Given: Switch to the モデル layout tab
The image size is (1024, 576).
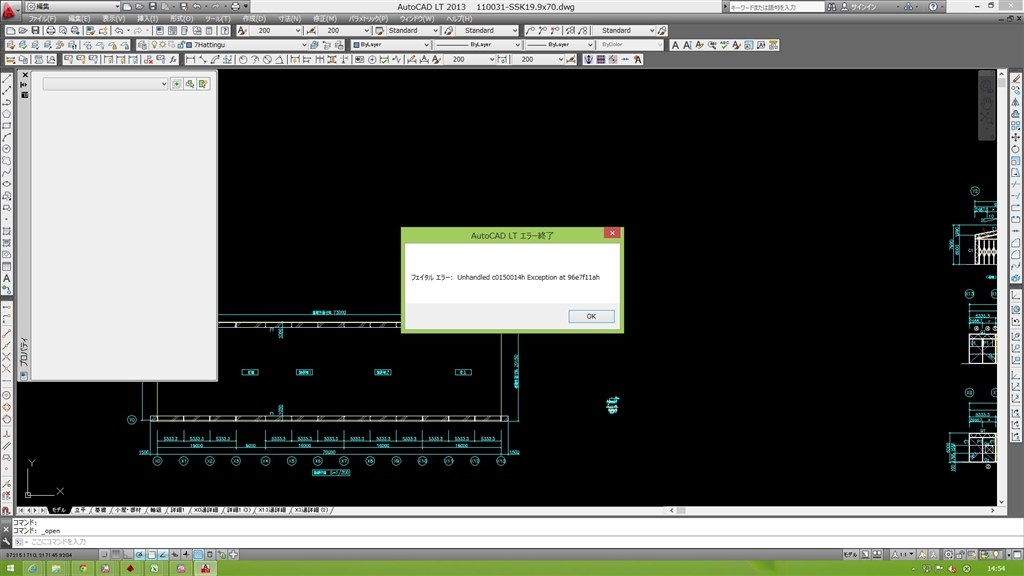Looking at the screenshot, I should (58, 510).
